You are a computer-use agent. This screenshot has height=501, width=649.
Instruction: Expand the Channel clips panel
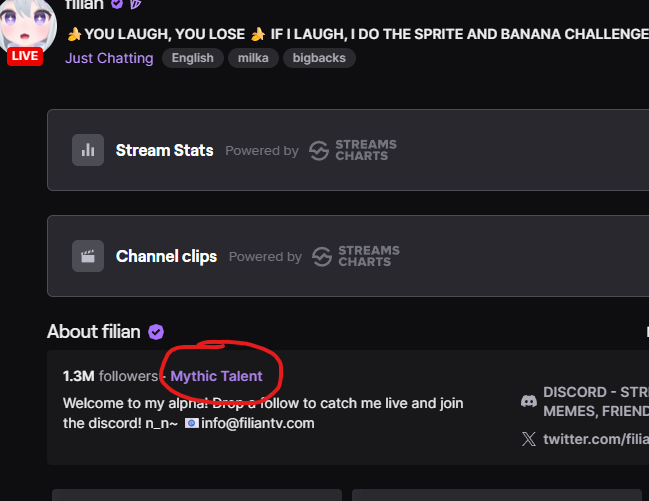click(x=348, y=256)
